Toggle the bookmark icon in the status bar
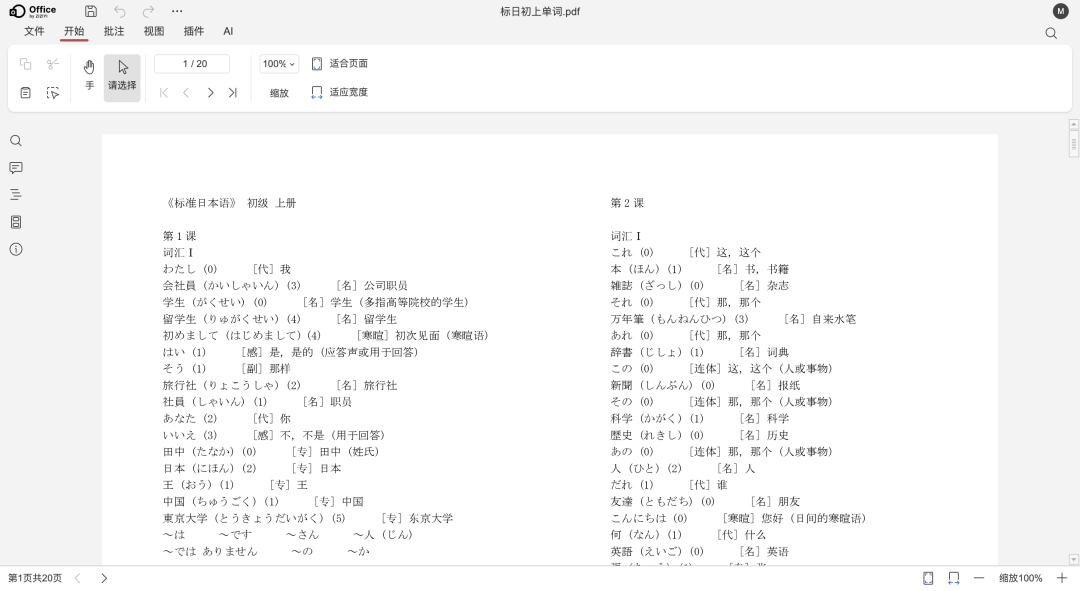The width and height of the screenshot is (1080, 591). [x=953, y=578]
